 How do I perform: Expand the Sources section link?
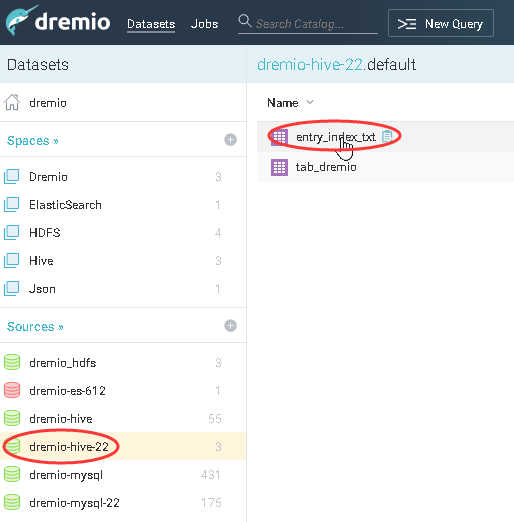35,326
